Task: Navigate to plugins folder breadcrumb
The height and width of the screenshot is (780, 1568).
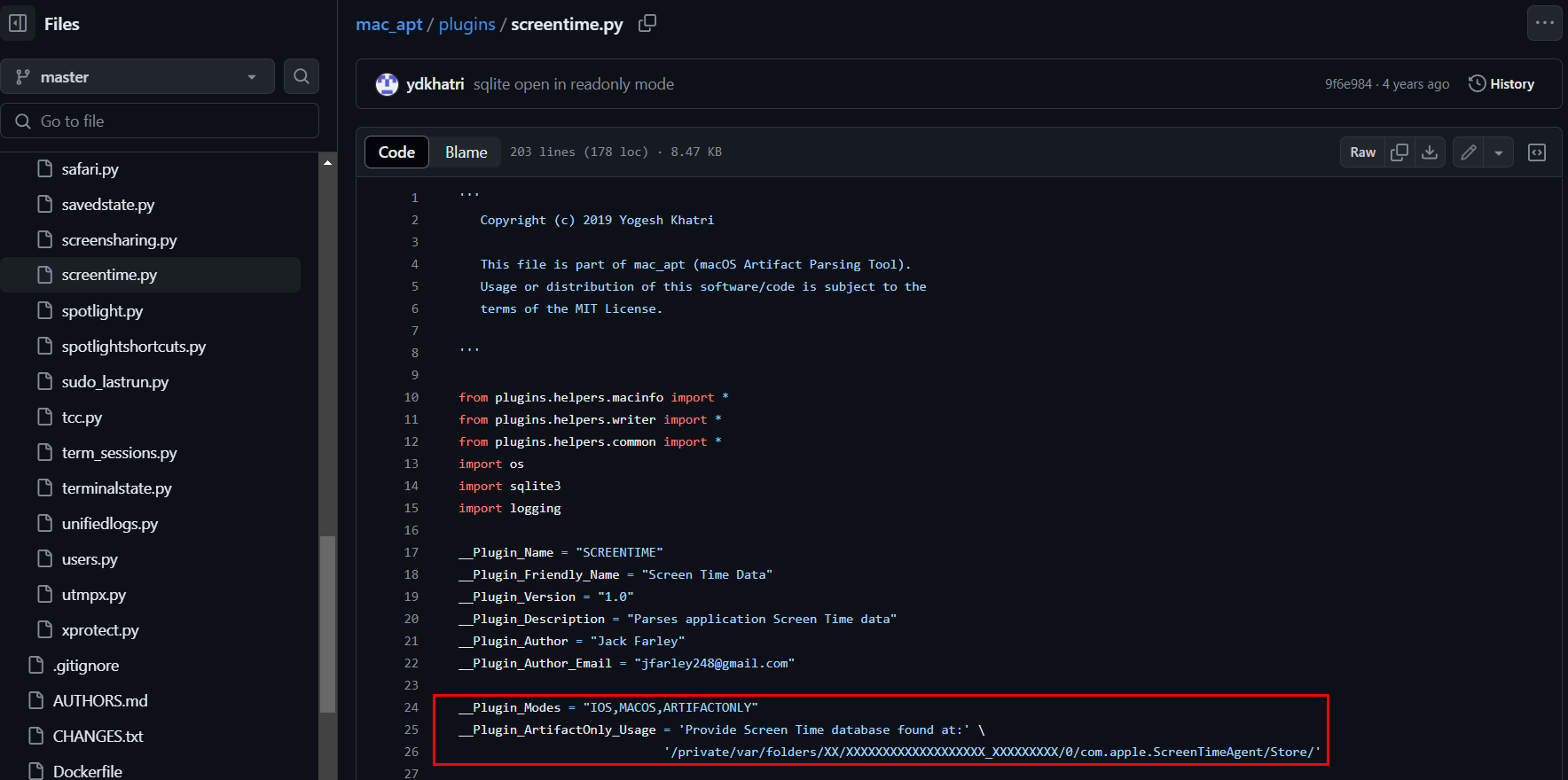Action: pyautogui.click(x=466, y=24)
